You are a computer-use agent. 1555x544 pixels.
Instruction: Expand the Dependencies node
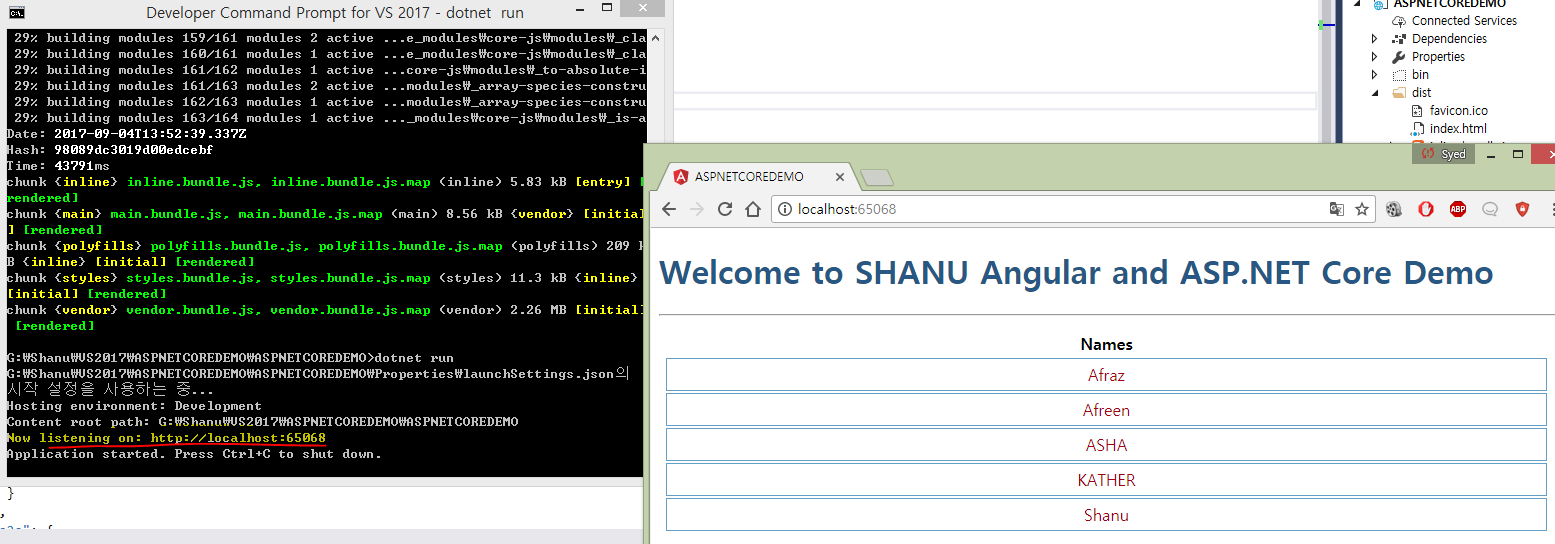tap(1375, 39)
